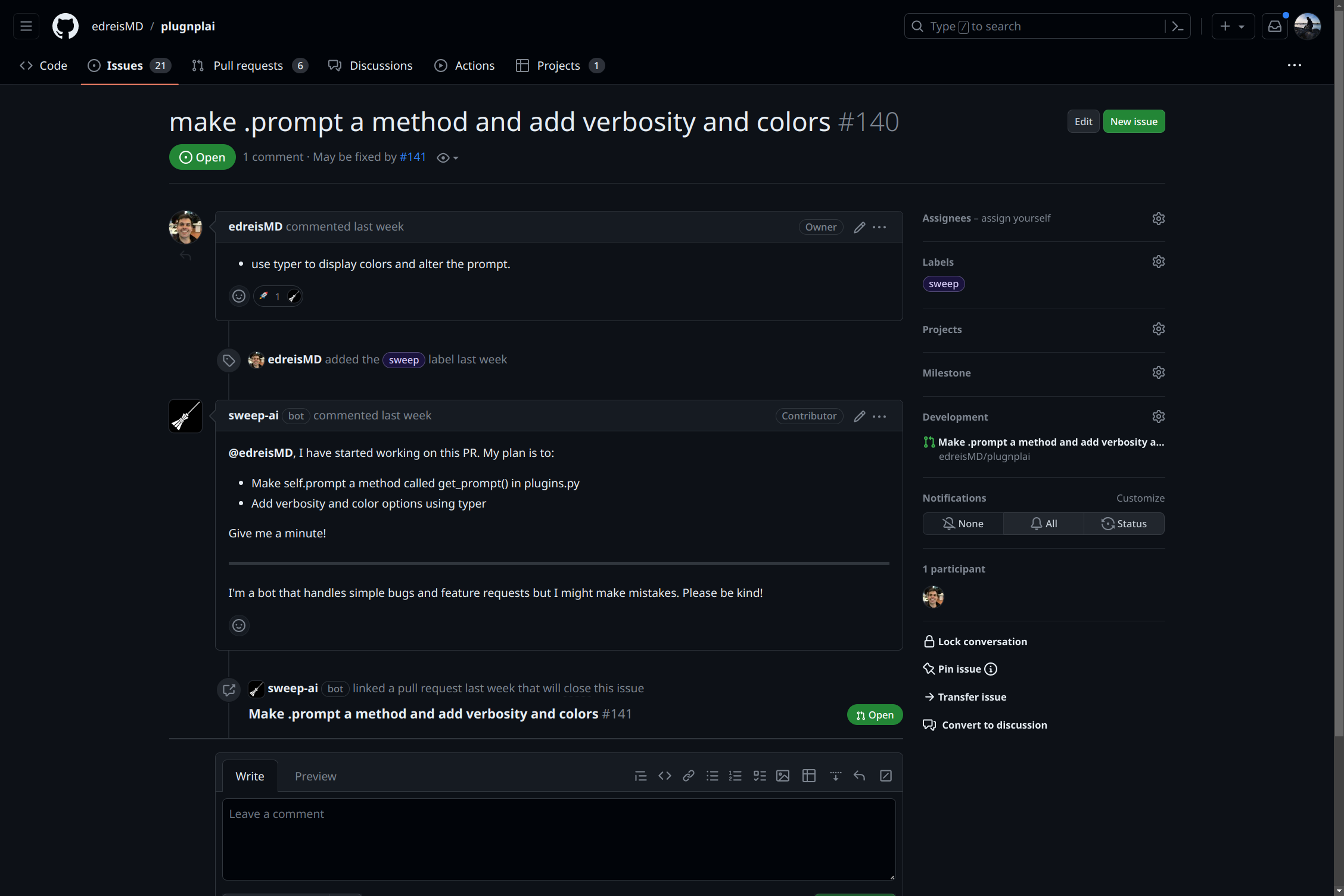
Task: Click the Edit issue title button
Action: (x=1083, y=122)
